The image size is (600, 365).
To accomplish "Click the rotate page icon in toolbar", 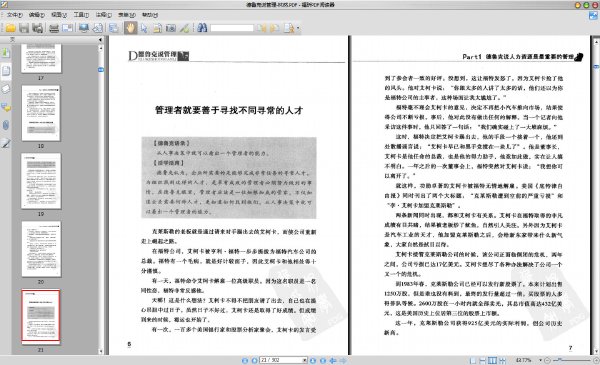I will click(98, 28).
